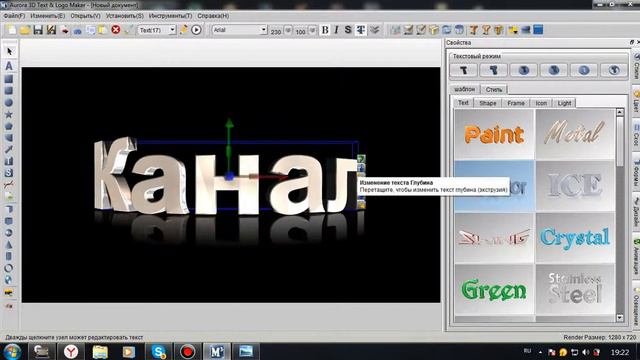Apply the Metal text style thumbnail
The width and height of the screenshot is (640, 360).
[x=575, y=134]
